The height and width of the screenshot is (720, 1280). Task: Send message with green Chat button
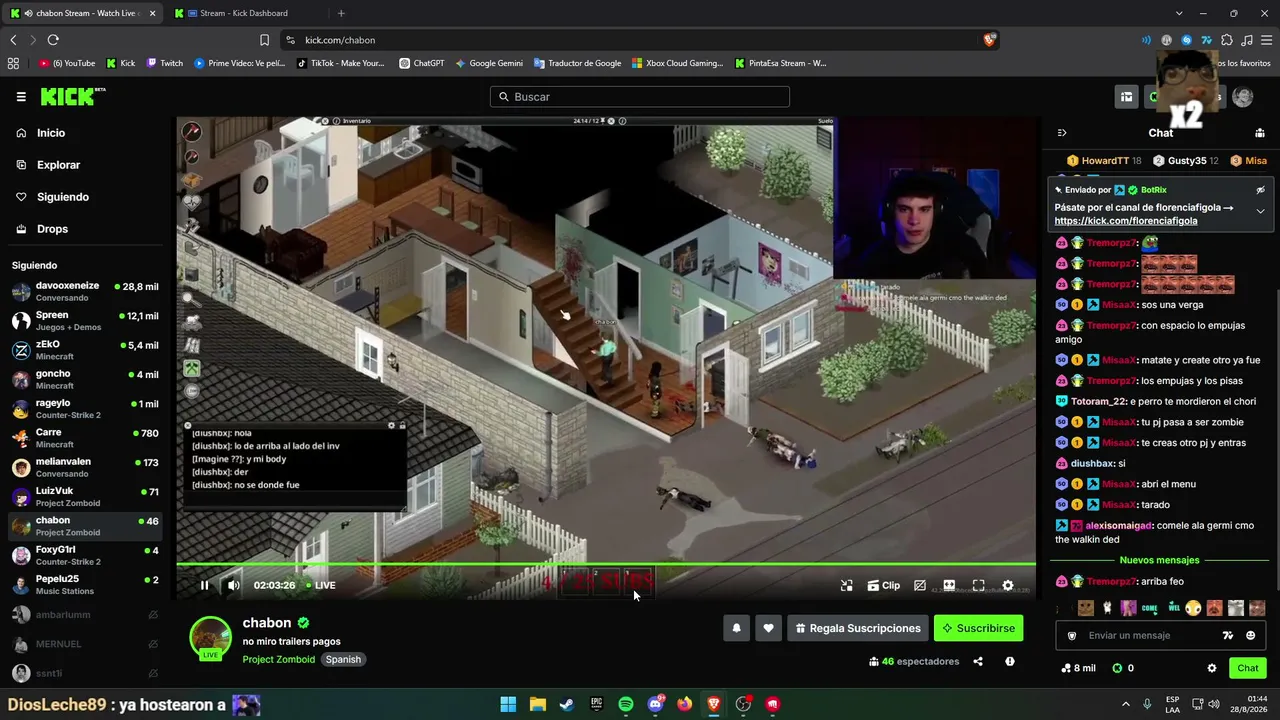(x=1248, y=668)
